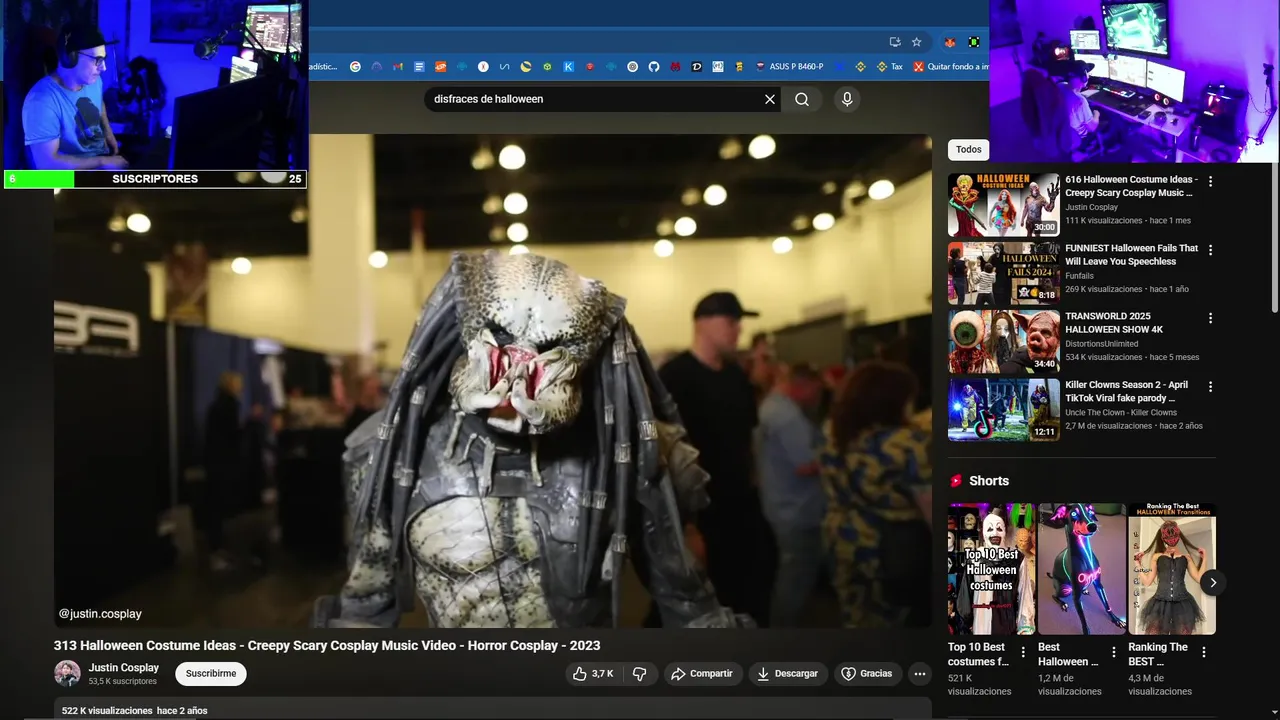Open options for 'Top 10 Best costumes' short

[x=1024, y=652]
